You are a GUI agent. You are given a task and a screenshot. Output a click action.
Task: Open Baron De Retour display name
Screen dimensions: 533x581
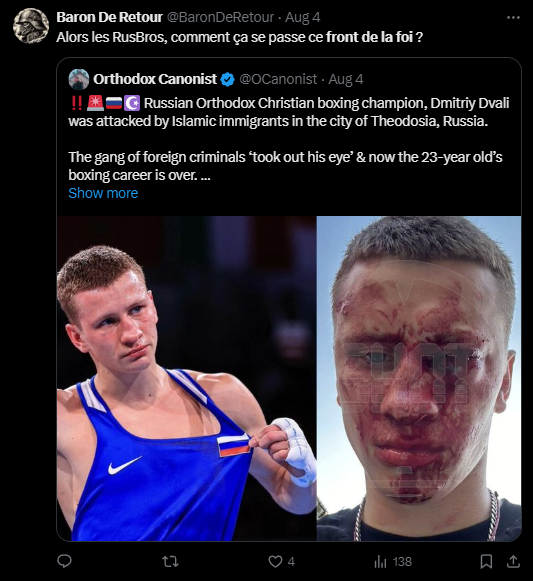[109, 17]
